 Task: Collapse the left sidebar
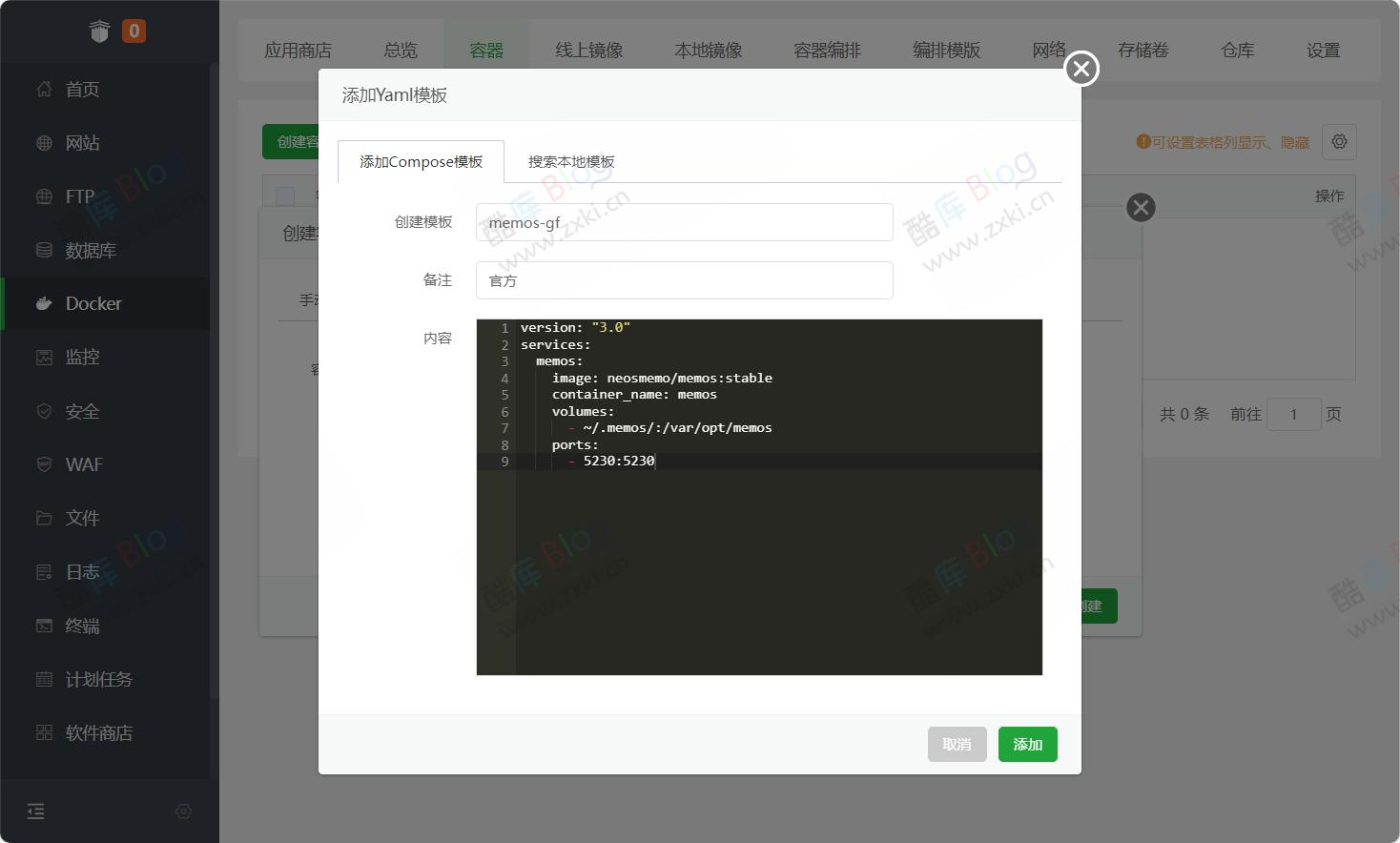(x=36, y=811)
